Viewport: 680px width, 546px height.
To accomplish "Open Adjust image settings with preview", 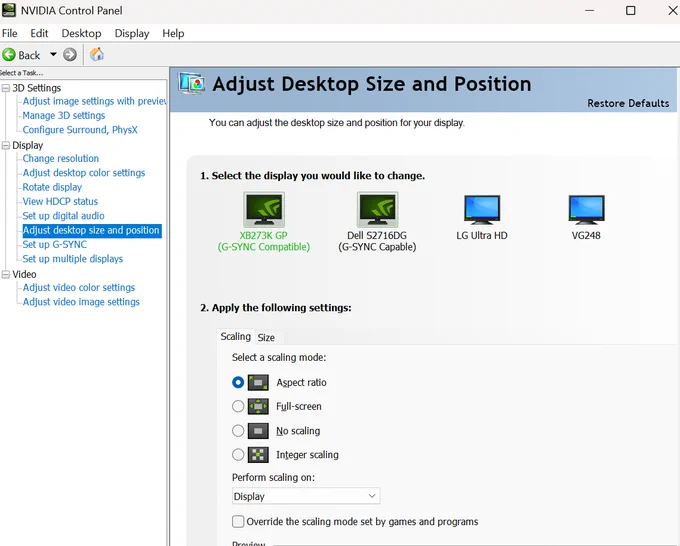I will pos(95,101).
